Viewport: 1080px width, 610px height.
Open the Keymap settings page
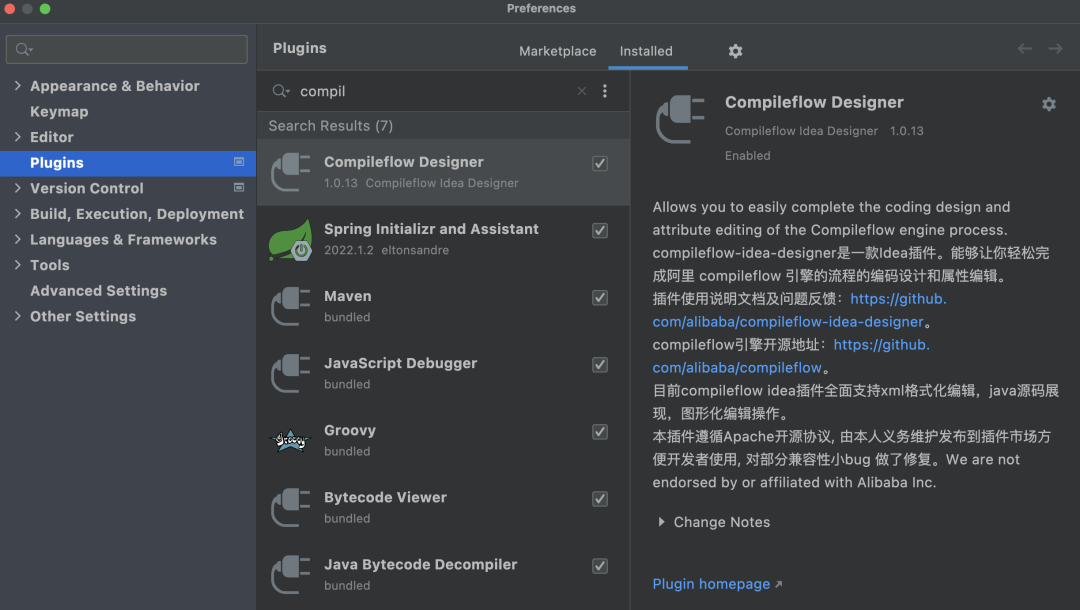click(59, 112)
